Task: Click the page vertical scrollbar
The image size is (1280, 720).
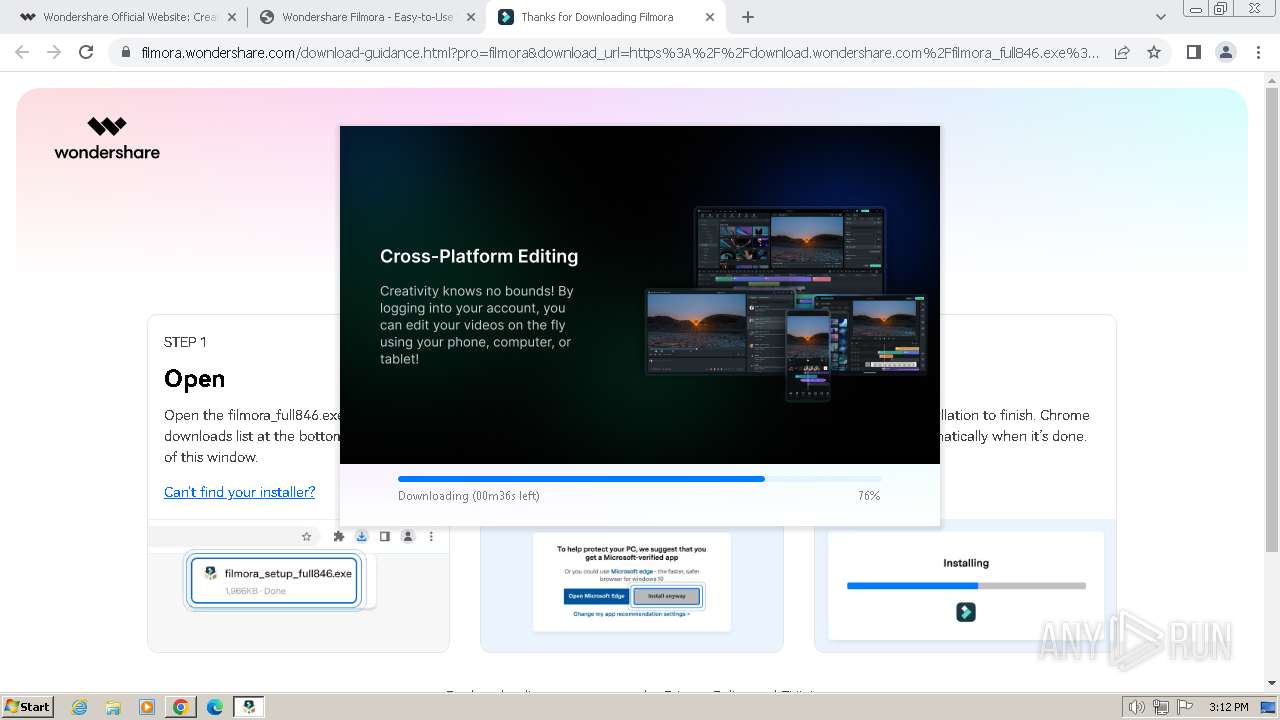Action: tap(1271, 318)
